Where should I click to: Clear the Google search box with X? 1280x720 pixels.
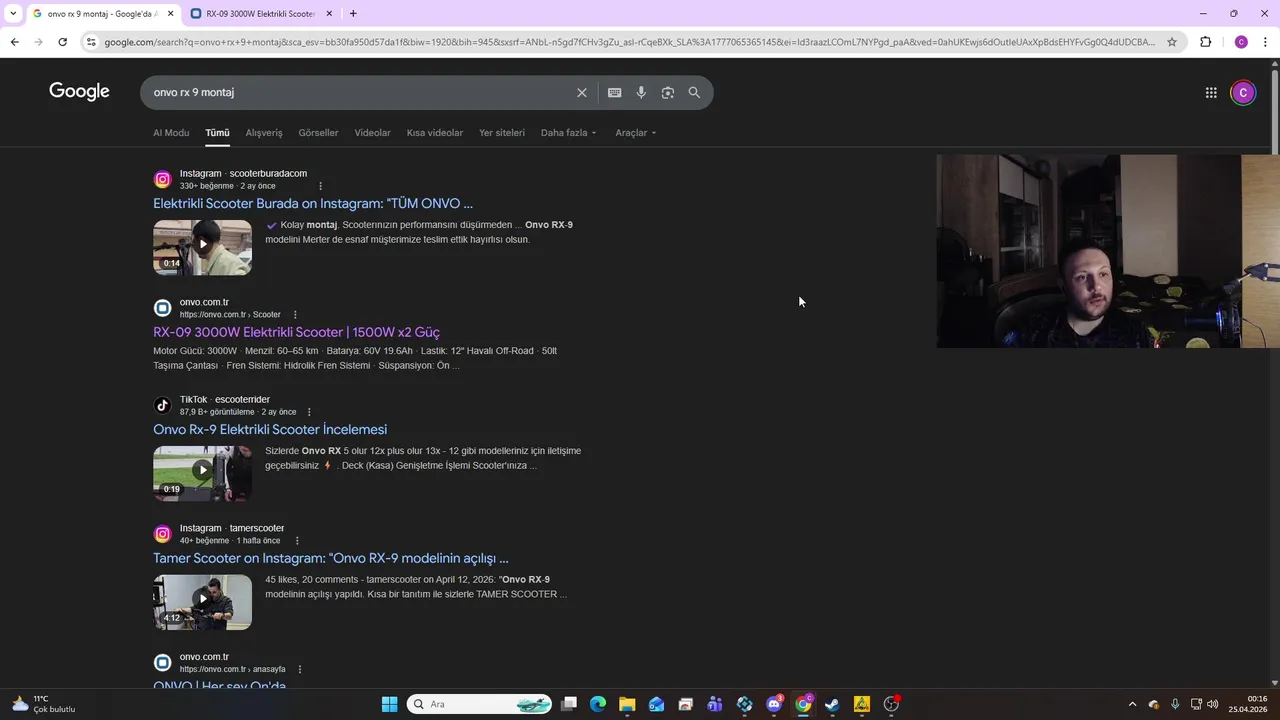[581, 92]
